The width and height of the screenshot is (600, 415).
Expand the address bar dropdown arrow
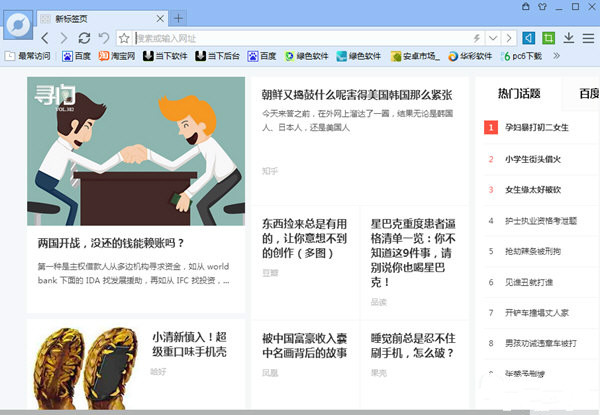click(495, 38)
